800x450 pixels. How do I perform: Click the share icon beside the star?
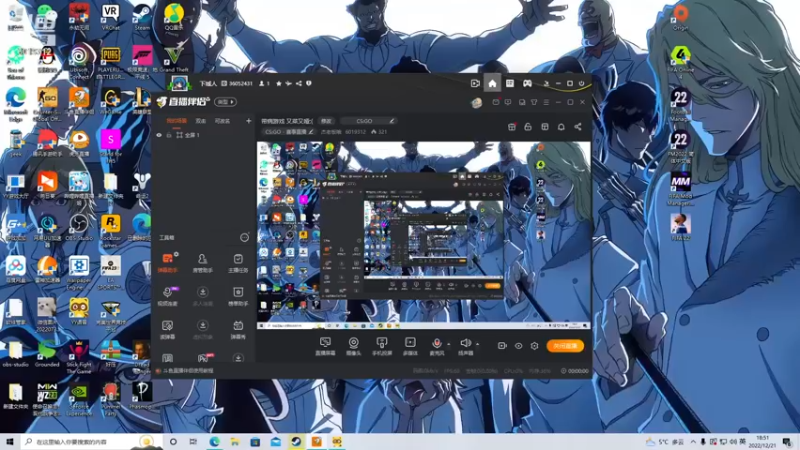pyautogui.click(x=298, y=84)
